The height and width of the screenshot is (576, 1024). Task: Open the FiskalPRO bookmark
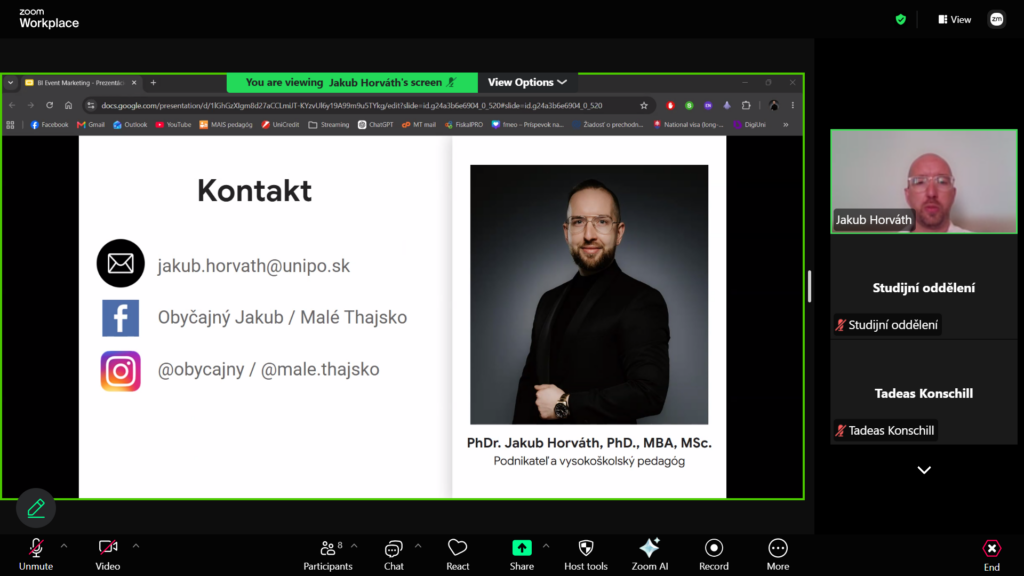point(464,125)
